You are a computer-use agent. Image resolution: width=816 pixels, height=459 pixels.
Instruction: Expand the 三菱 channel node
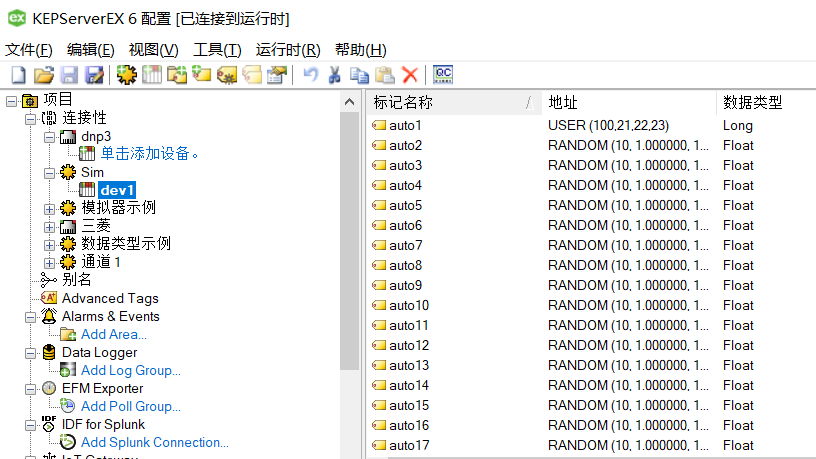click(49, 227)
